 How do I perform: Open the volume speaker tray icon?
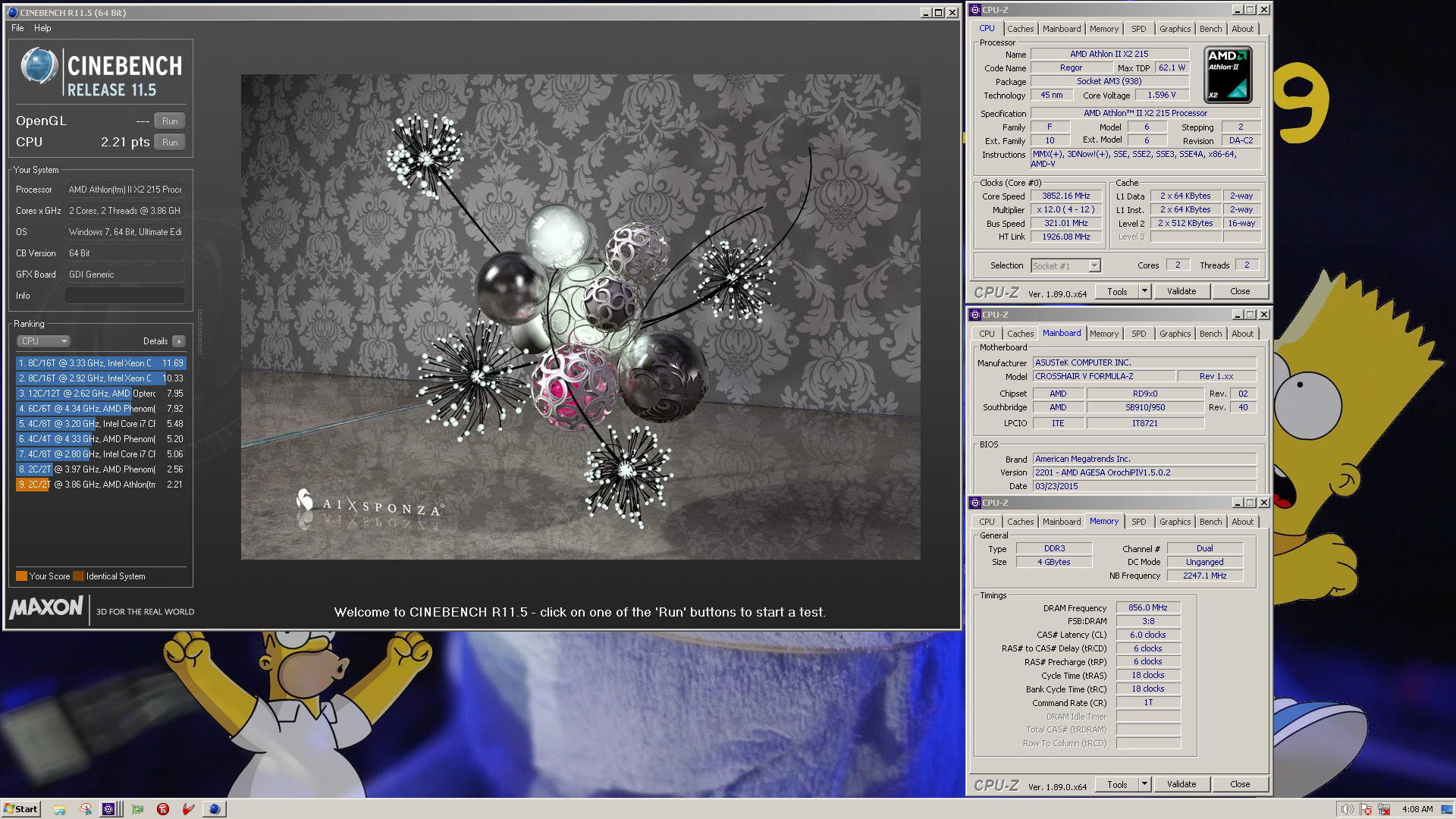(1347, 809)
